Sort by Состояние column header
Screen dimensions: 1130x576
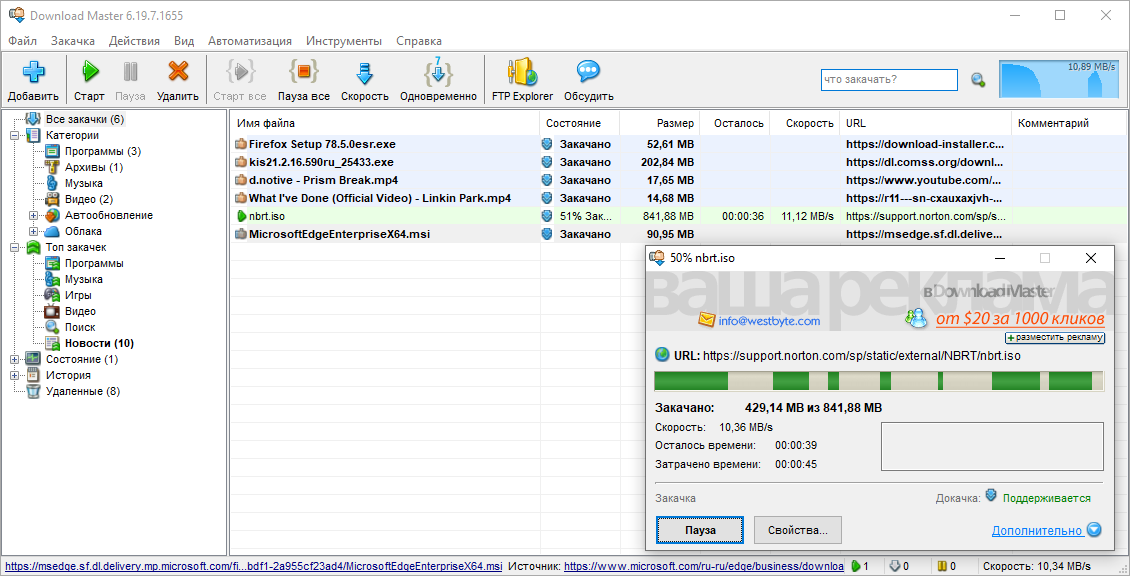pos(579,123)
